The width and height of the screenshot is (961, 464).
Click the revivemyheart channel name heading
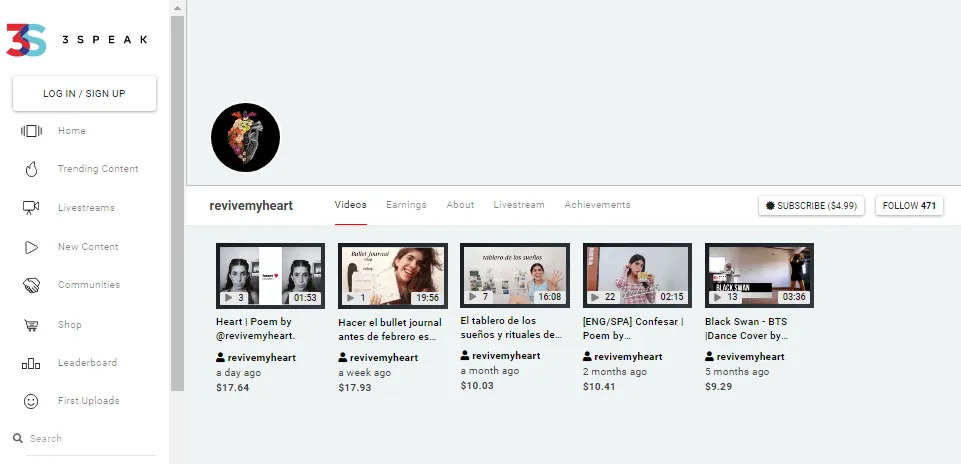pos(251,206)
